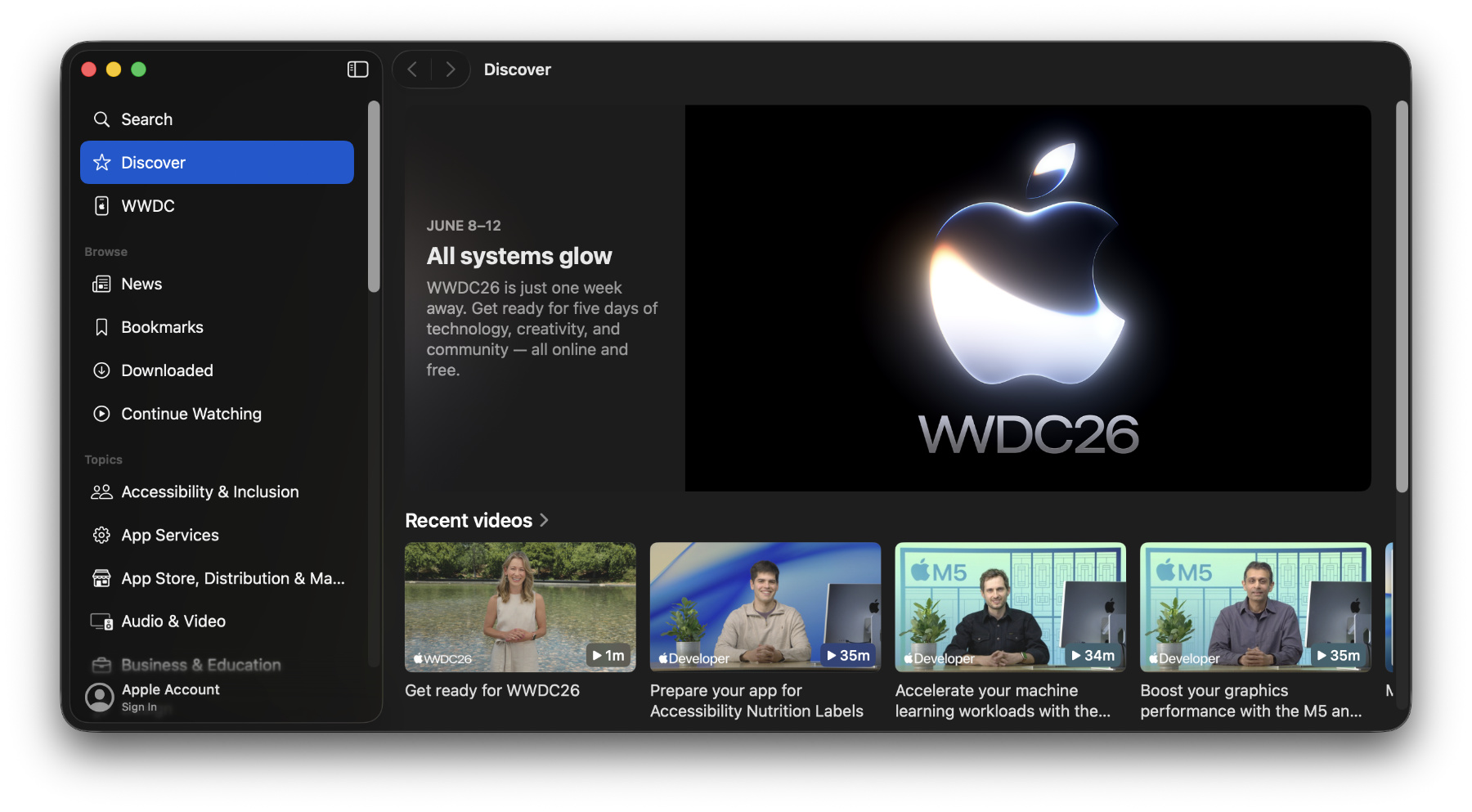Click the Continue Watching play-circle icon
Viewport: 1472px width, 812px height.
pos(101,414)
